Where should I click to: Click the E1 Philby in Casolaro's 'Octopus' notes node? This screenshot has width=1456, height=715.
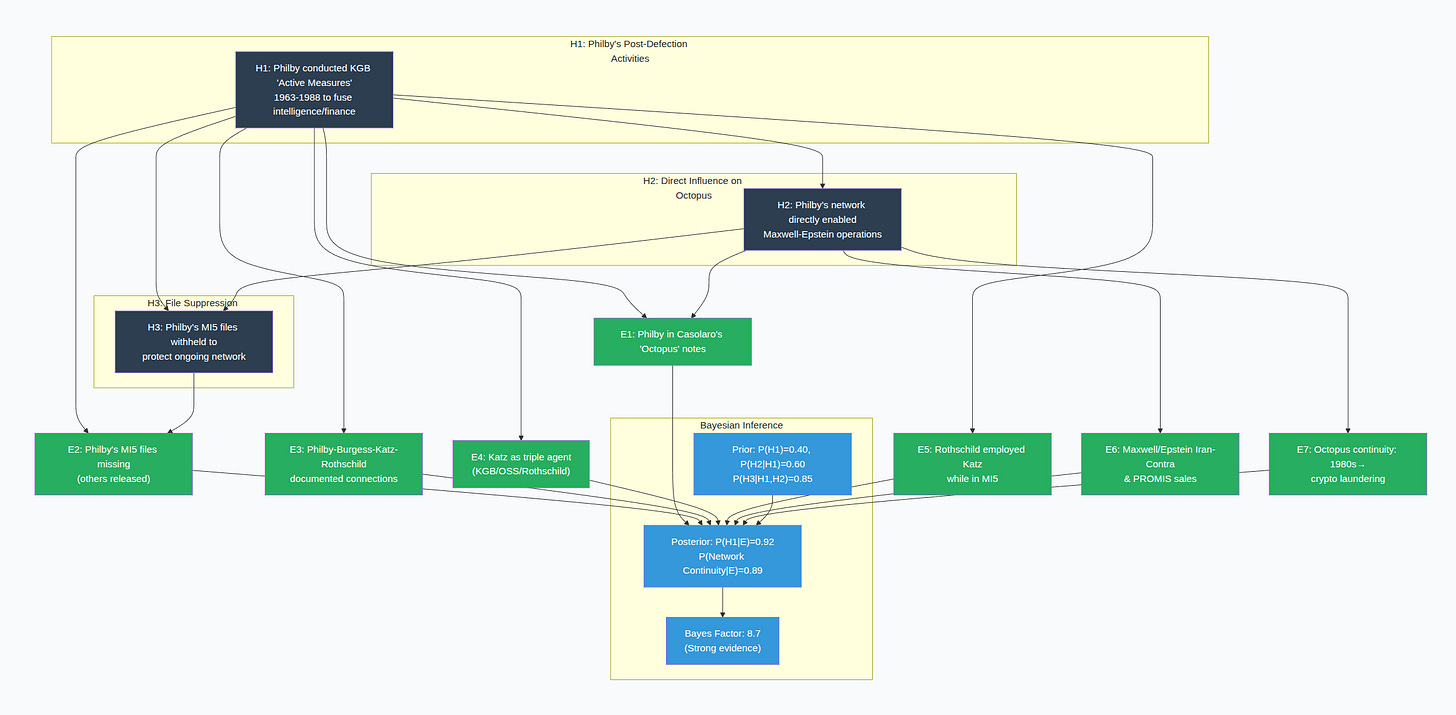pyautogui.click(x=672, y=341)
